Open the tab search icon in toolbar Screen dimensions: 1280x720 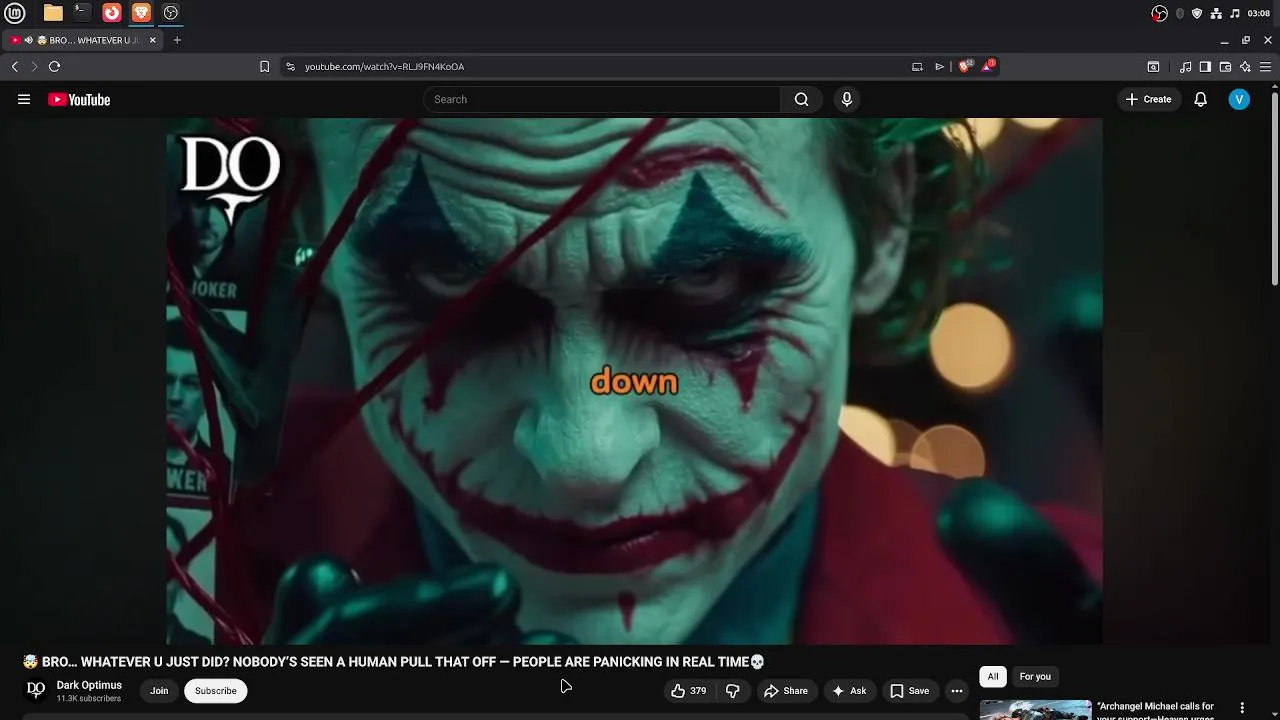(x=1153, y=66)
